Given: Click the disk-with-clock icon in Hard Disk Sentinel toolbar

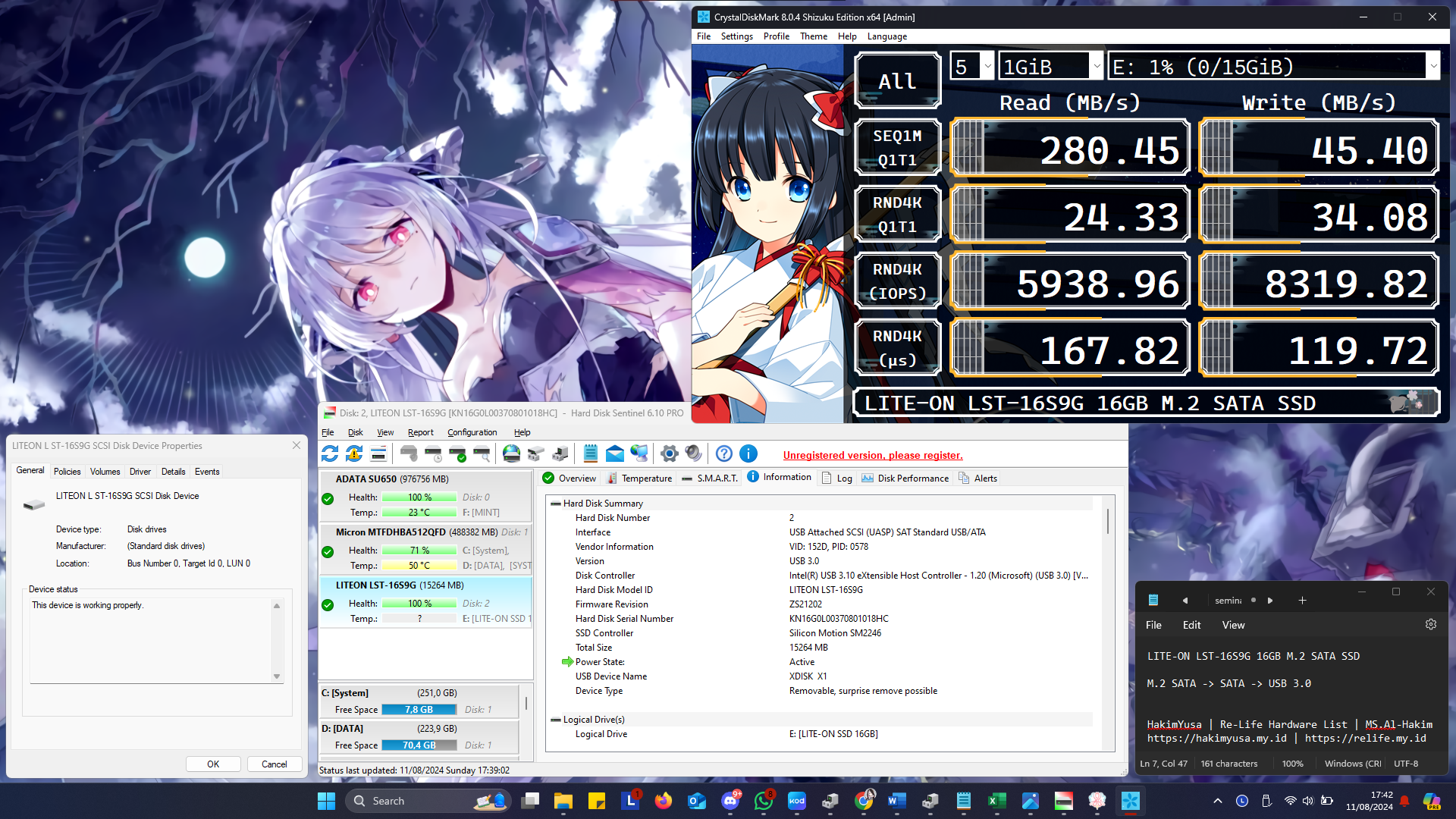Looking at the screenshot, I should [433, 453].
